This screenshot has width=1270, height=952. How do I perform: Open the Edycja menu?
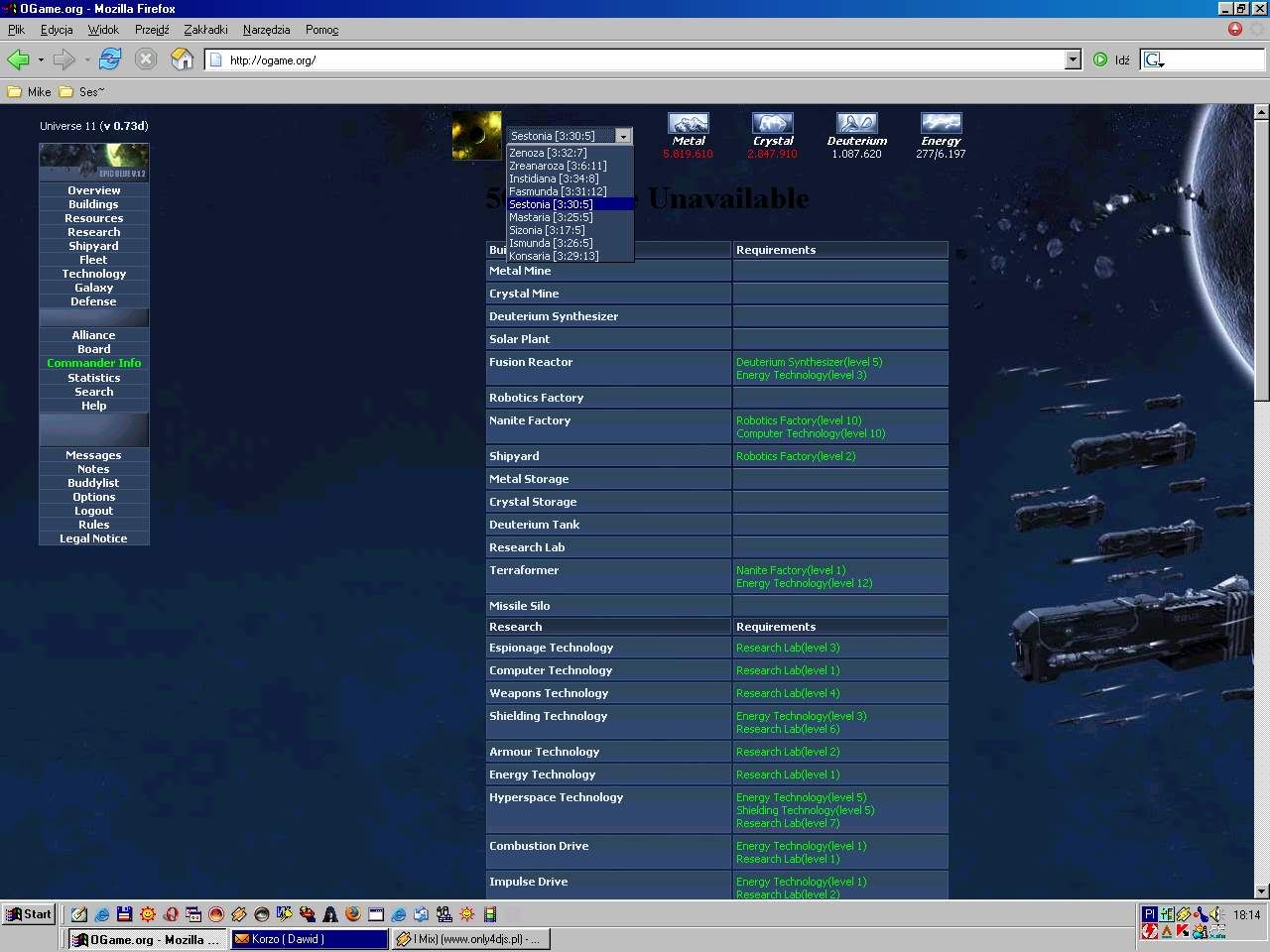coord(57,30)
